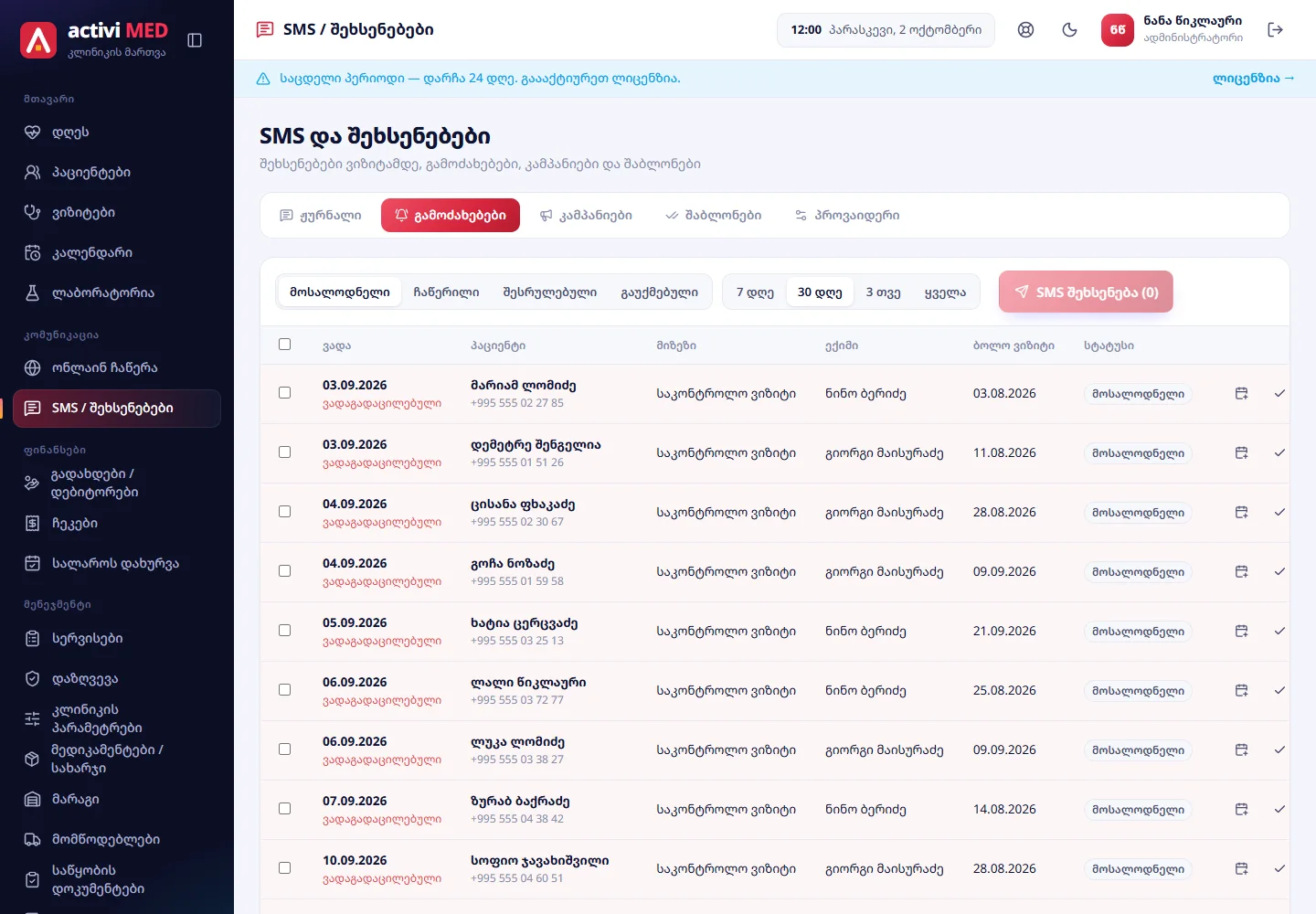Filter by გაუქმებული status

659,292
